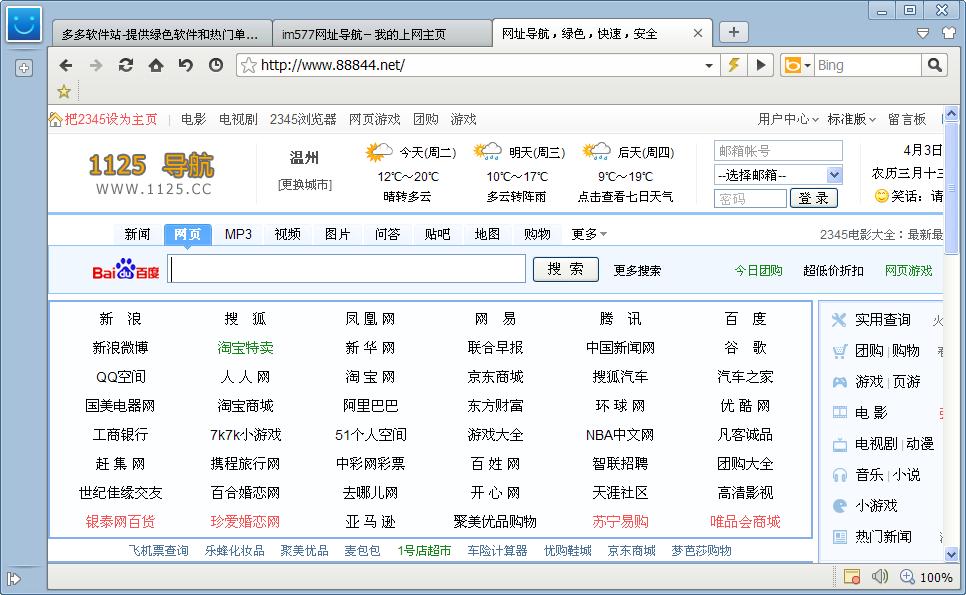Screen dimensions: 966x595
Task: Click the 邮箱帐号 input field
Action: pyautogui.click(x=778, y=151)
